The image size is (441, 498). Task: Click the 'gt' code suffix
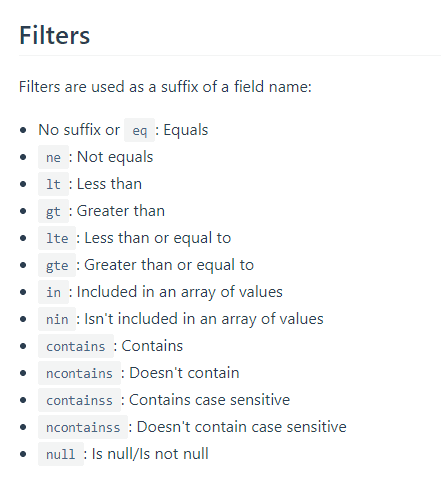coord(53,211)
